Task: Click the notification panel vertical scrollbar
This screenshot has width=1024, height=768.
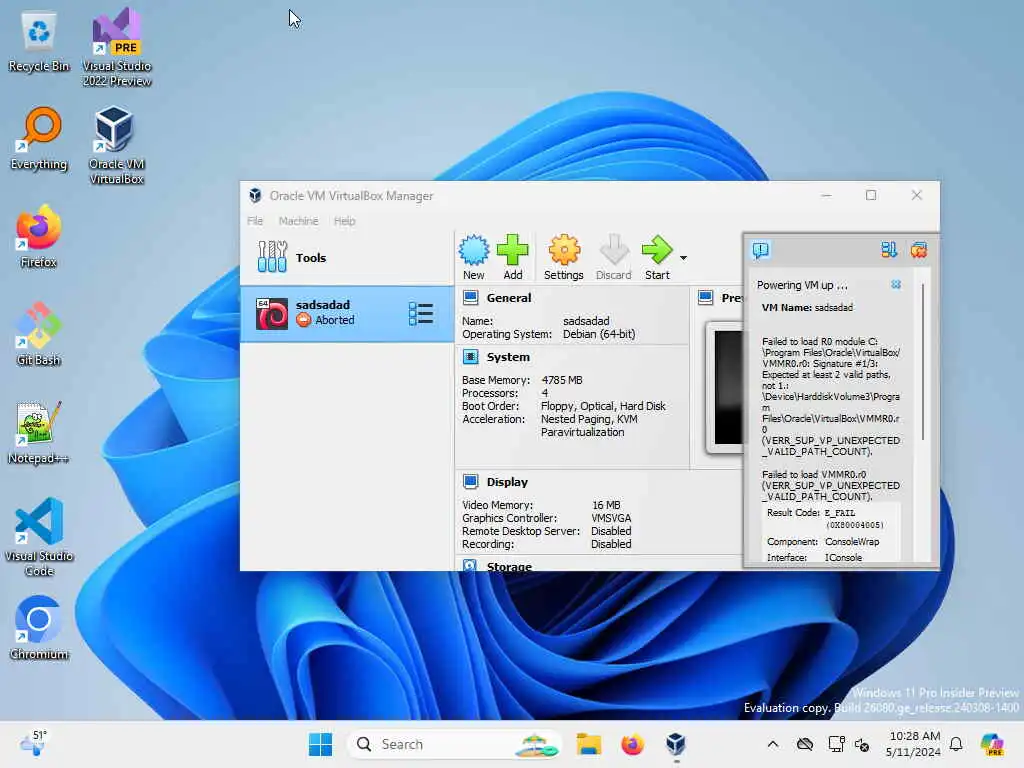Action: [x=923, y=362]
